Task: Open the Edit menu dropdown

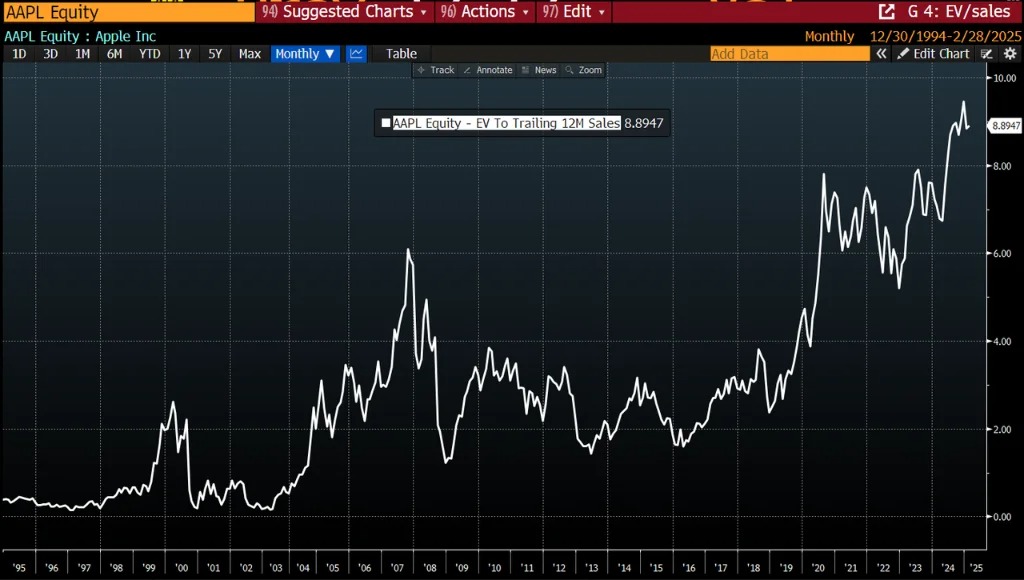Action: tap(576, 12)
